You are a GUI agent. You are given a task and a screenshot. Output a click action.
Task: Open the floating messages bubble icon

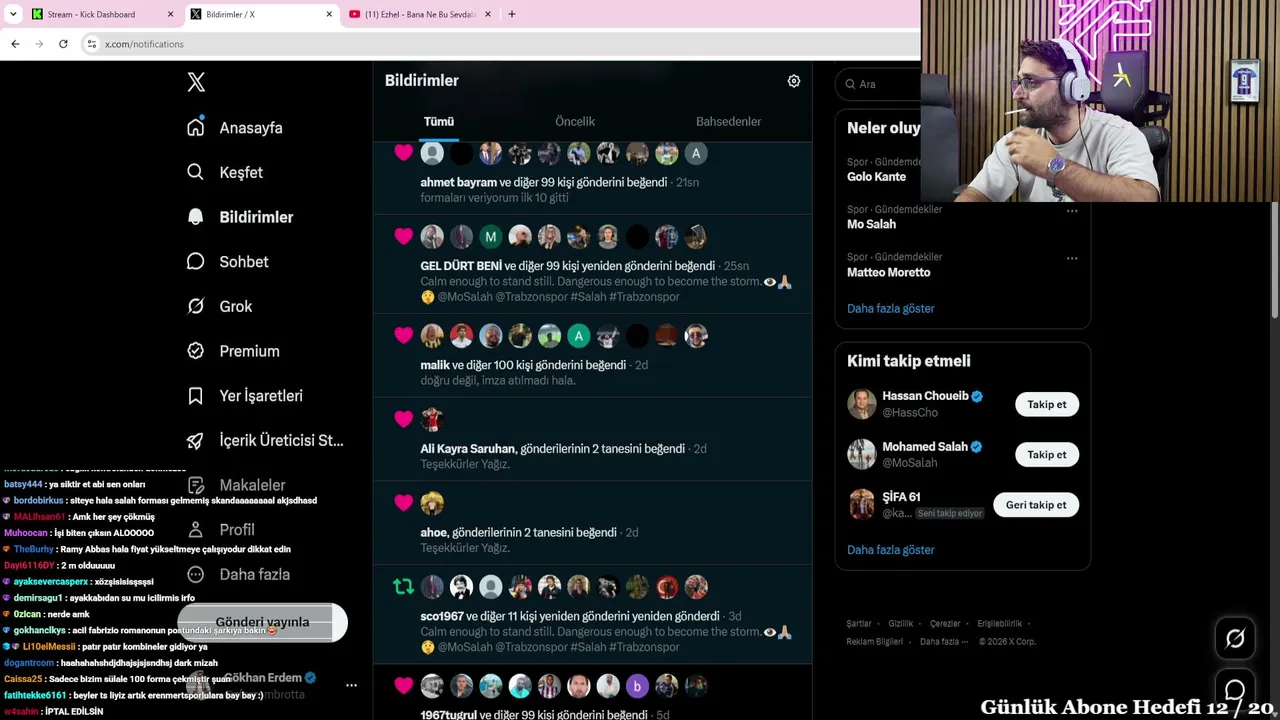tap(1235, 690)
